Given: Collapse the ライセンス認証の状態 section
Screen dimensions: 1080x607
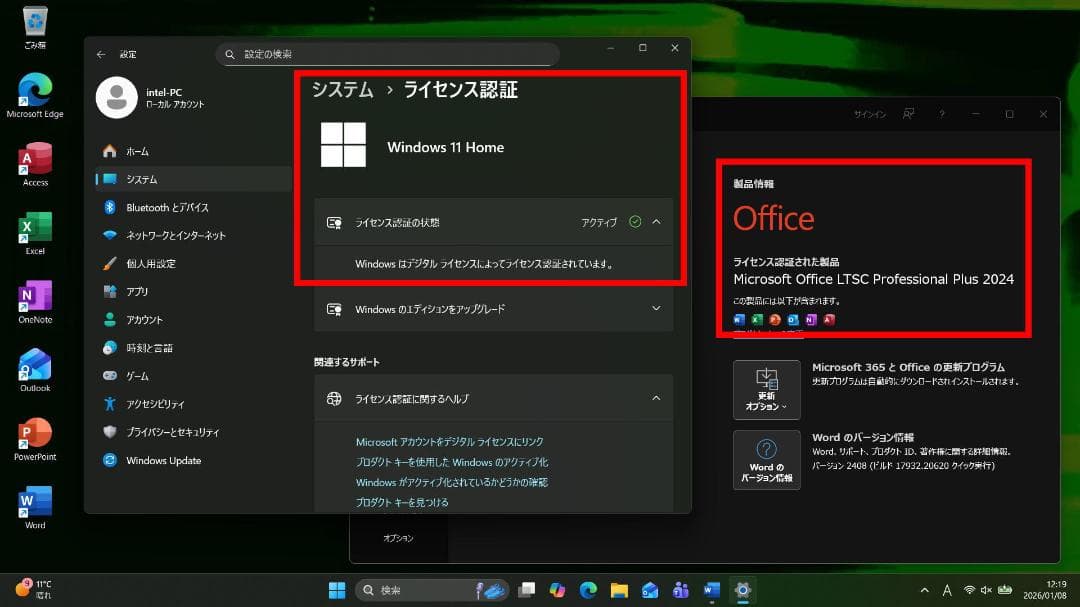Looking at the screenshot, I should pos(655,221).
